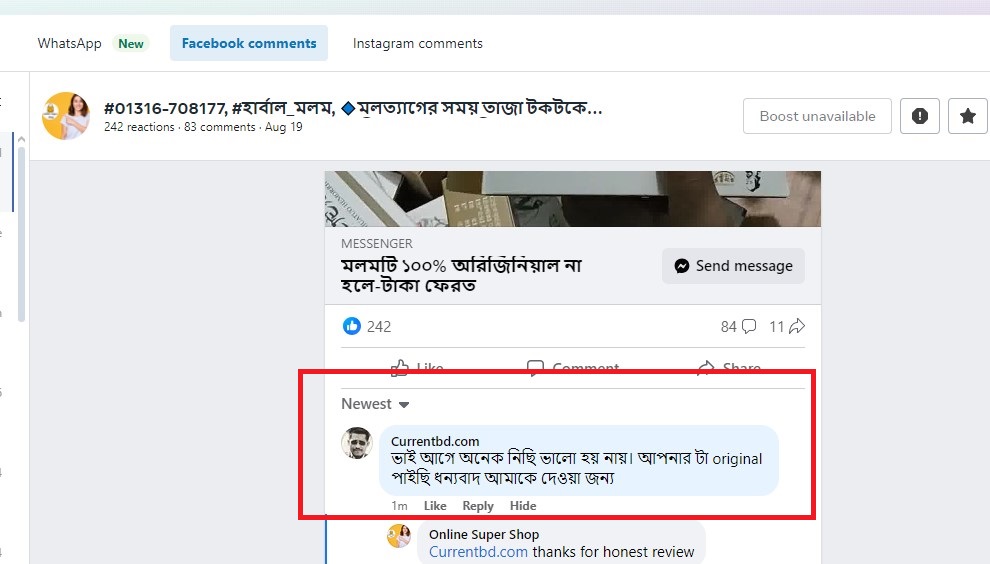Reply to the Currentbd.com comment
Screen dimensions: 990x564
tap(478, 505)
